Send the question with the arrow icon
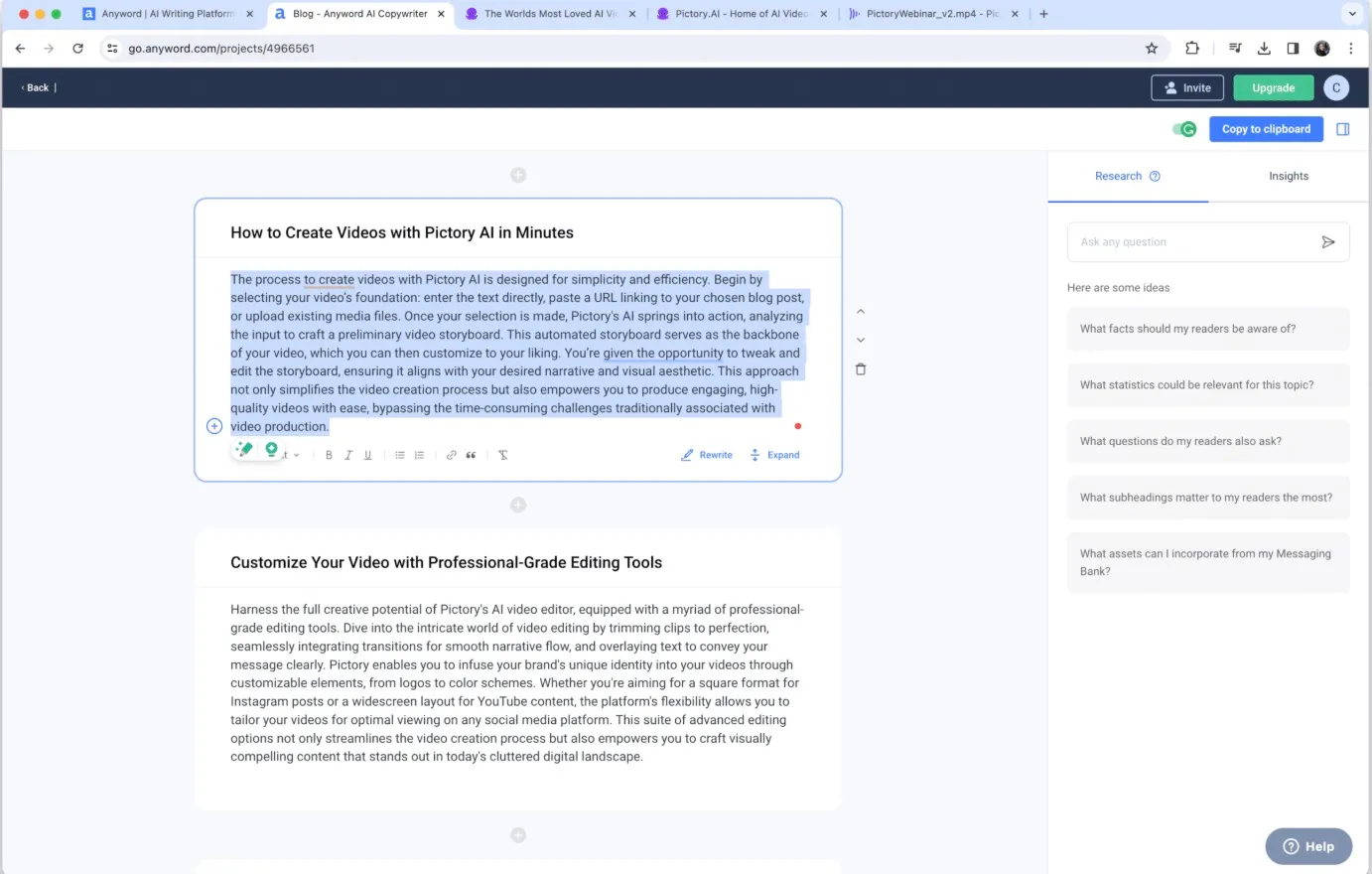 (x=1328, y=242)
